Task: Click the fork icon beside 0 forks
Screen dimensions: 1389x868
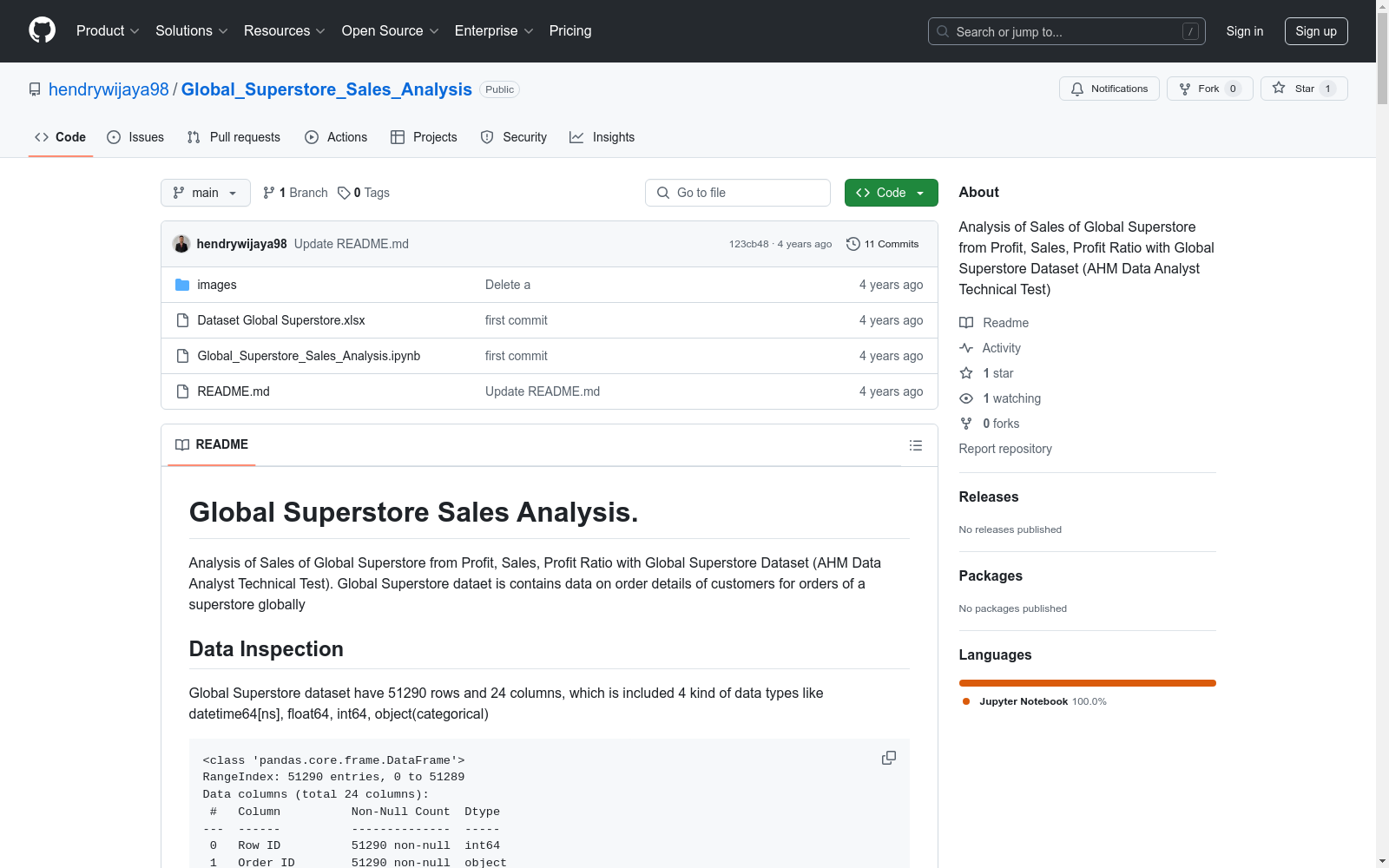Action: 966,424
